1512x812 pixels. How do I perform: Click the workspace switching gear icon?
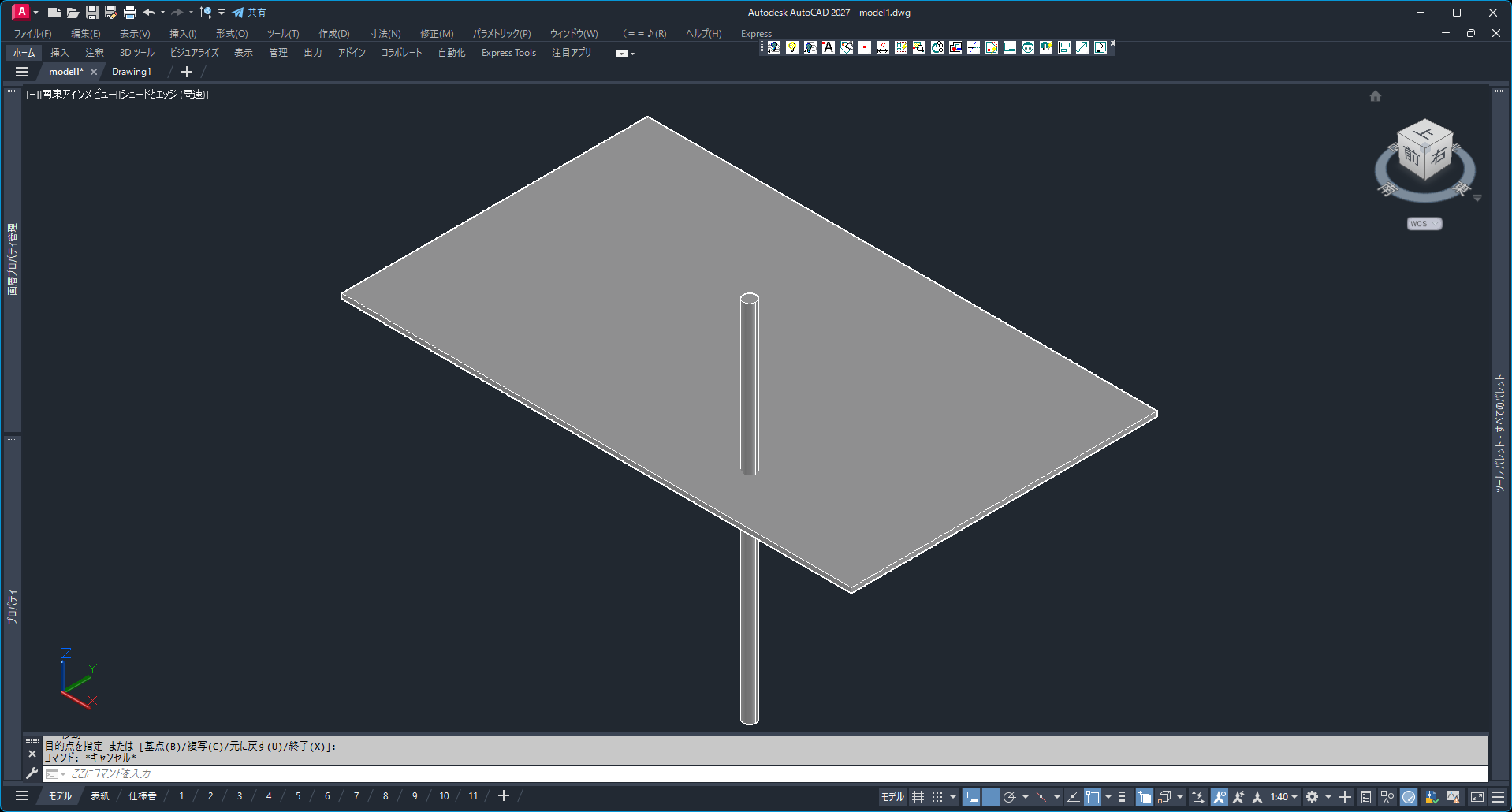point(1312,797)
